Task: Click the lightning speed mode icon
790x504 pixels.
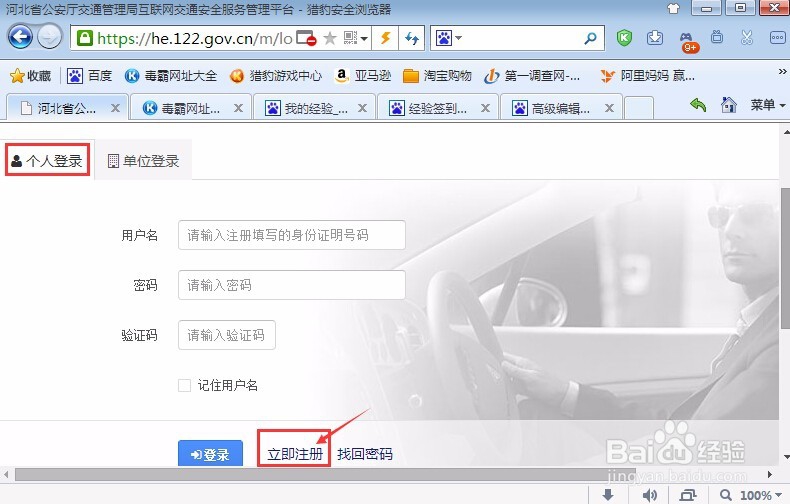Action: pyautogui.click(x=385, y=38)
